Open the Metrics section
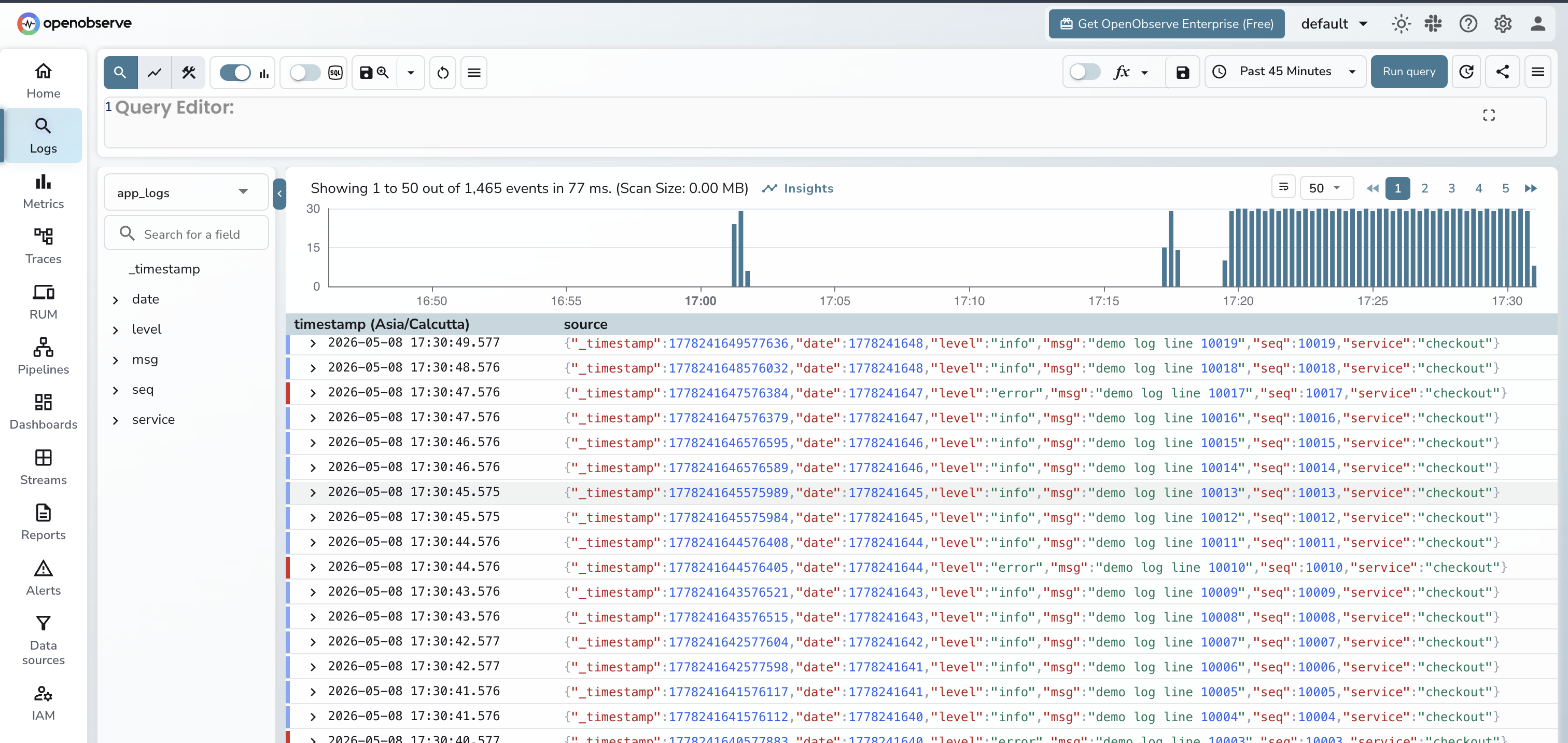The width and height of the screenshot is (1568, 743). [43, 191]
